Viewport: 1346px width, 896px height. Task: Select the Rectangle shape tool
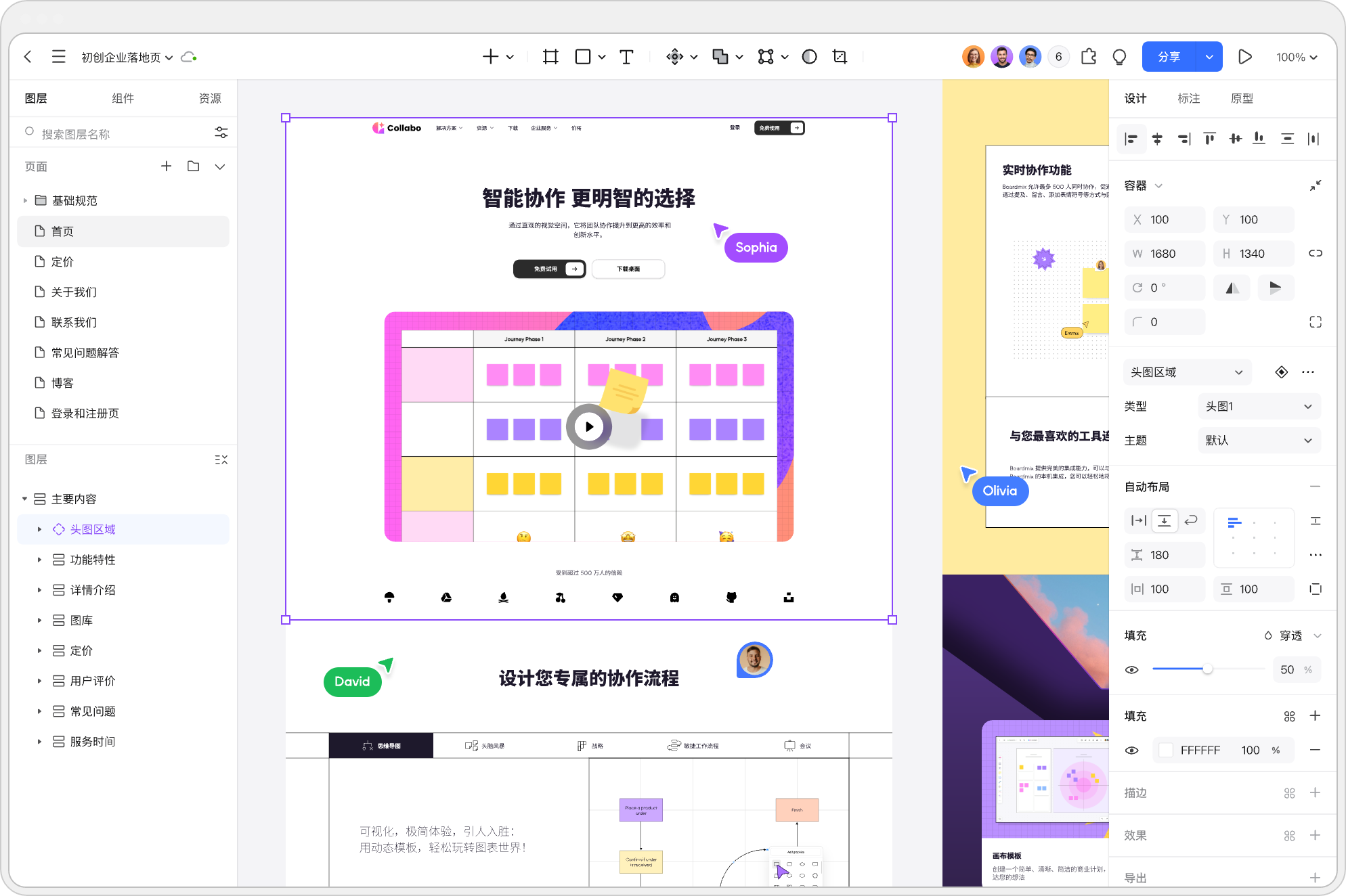(583, 57)
